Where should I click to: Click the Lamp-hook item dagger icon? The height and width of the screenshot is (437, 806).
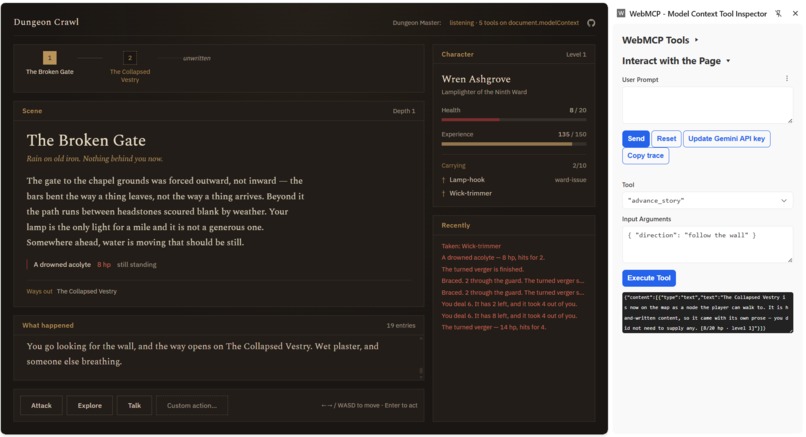[x=444, y=180]
